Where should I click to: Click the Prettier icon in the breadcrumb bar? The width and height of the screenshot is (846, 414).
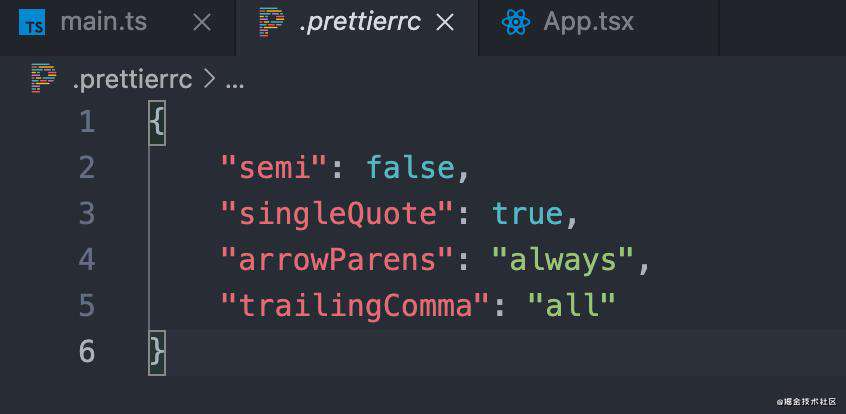(x=44, y=78)
